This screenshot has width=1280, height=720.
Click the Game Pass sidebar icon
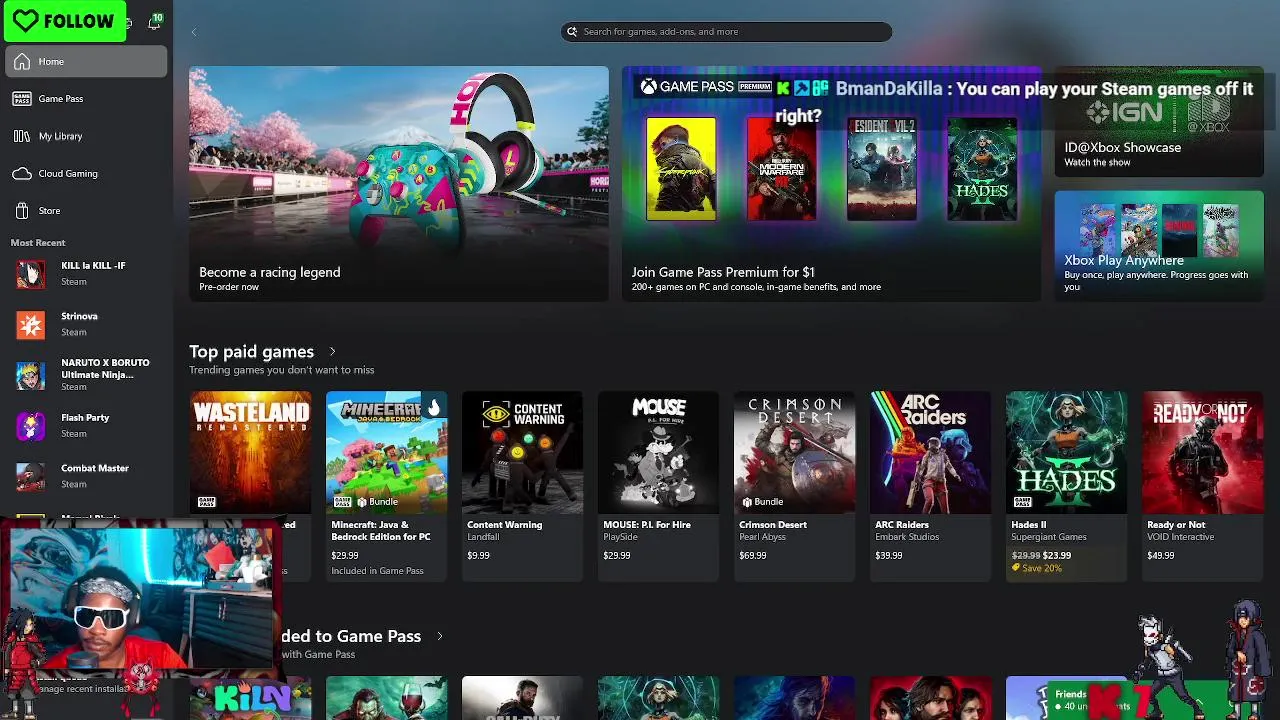pyautogui.click(x=22, y=99)
